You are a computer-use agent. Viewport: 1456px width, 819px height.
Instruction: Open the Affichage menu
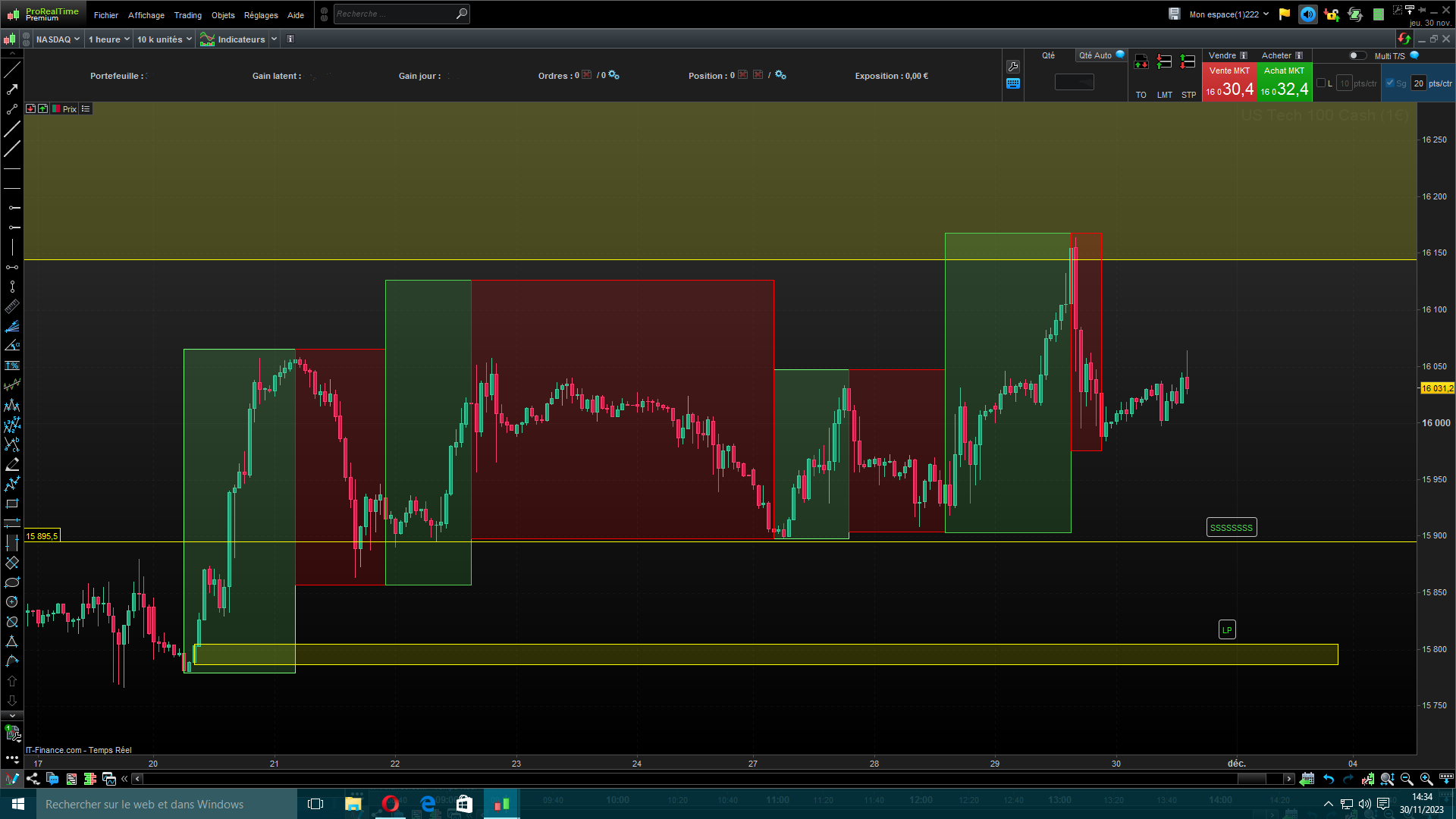[146, 15]
